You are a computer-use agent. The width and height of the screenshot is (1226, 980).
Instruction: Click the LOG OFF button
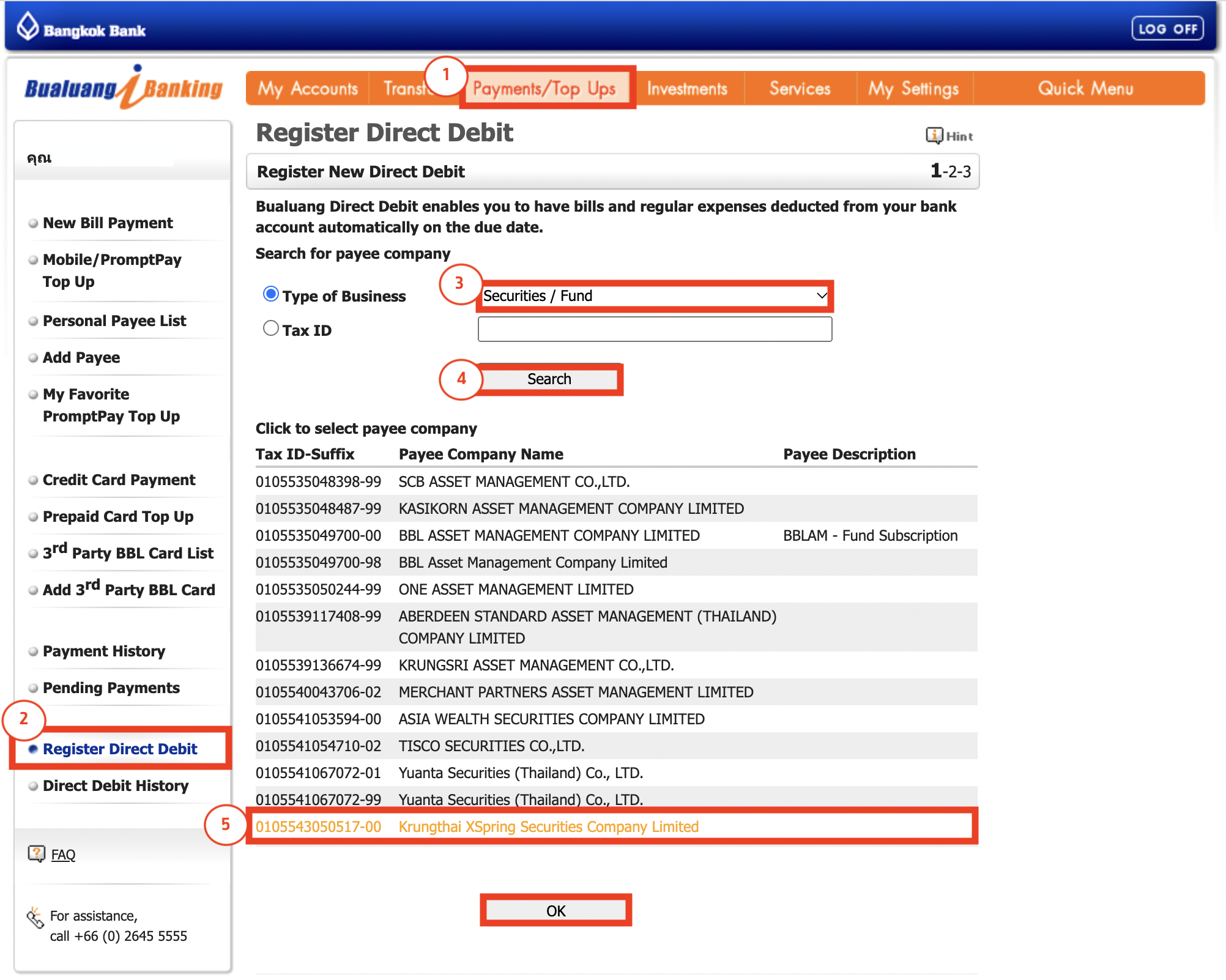[1167, 29]
